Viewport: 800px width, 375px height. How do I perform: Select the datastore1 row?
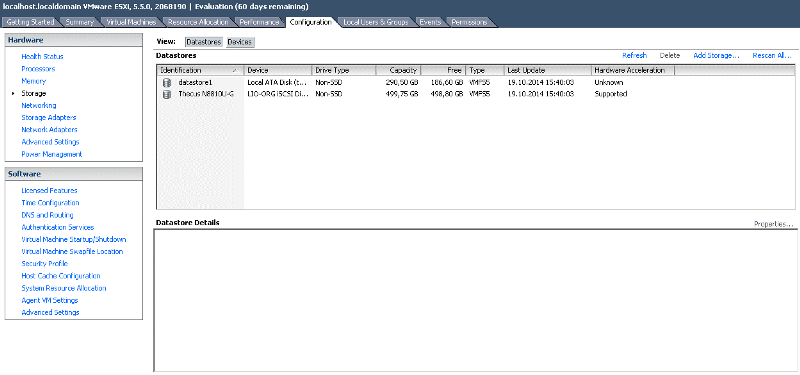click(x=476, y=83)
